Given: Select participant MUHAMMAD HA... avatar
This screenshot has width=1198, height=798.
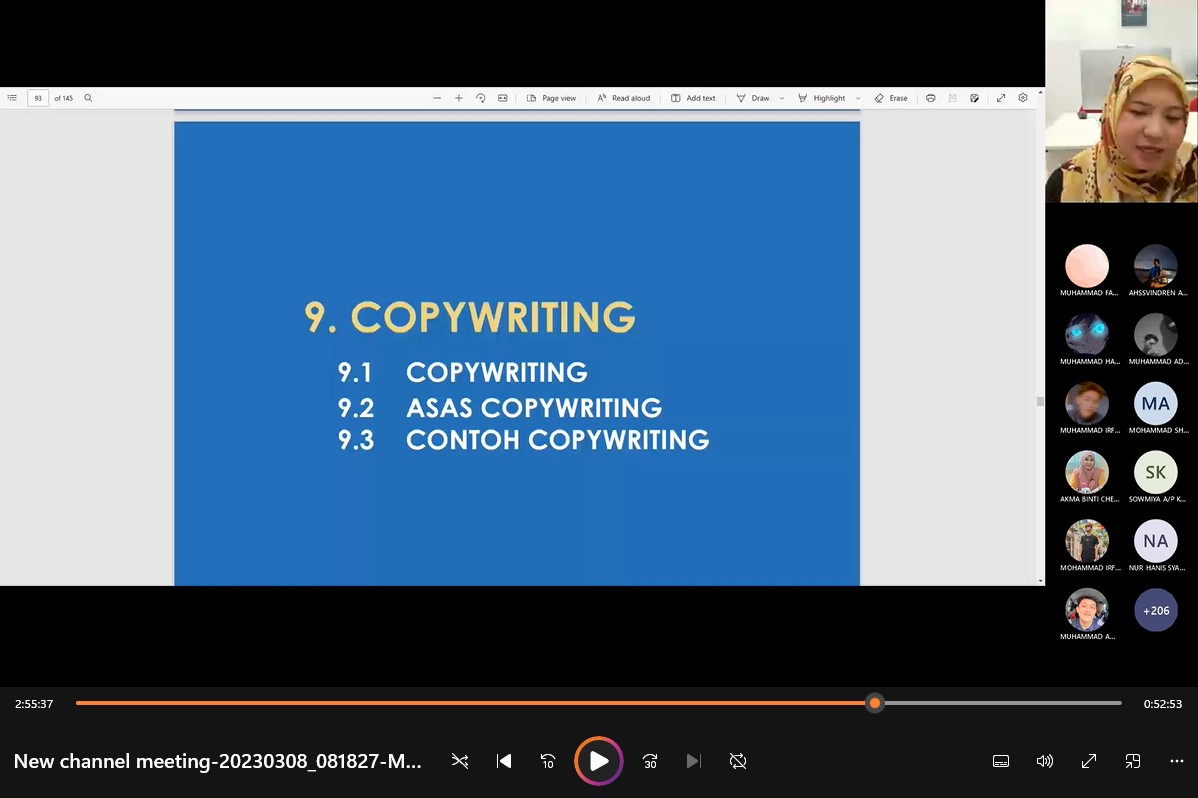Looking at the screenshot, I should (1086, 335).
